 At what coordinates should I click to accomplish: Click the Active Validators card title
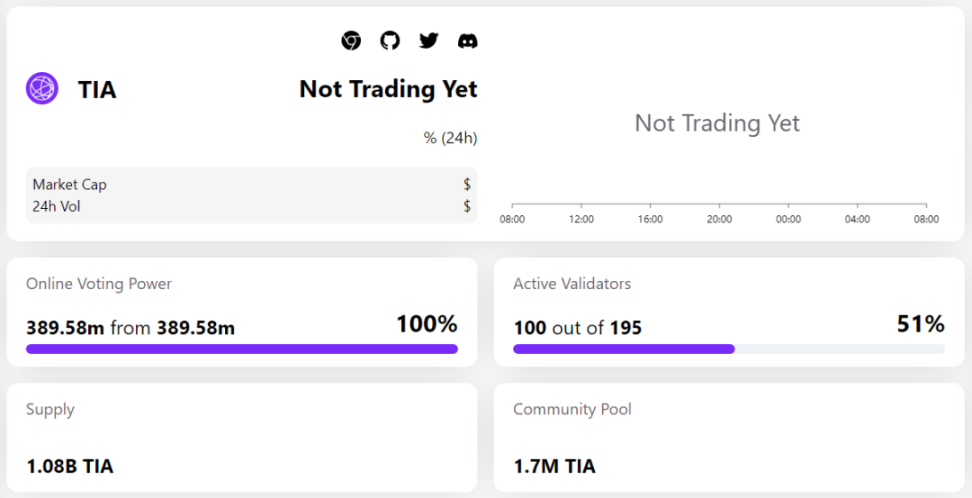(572, 284)
